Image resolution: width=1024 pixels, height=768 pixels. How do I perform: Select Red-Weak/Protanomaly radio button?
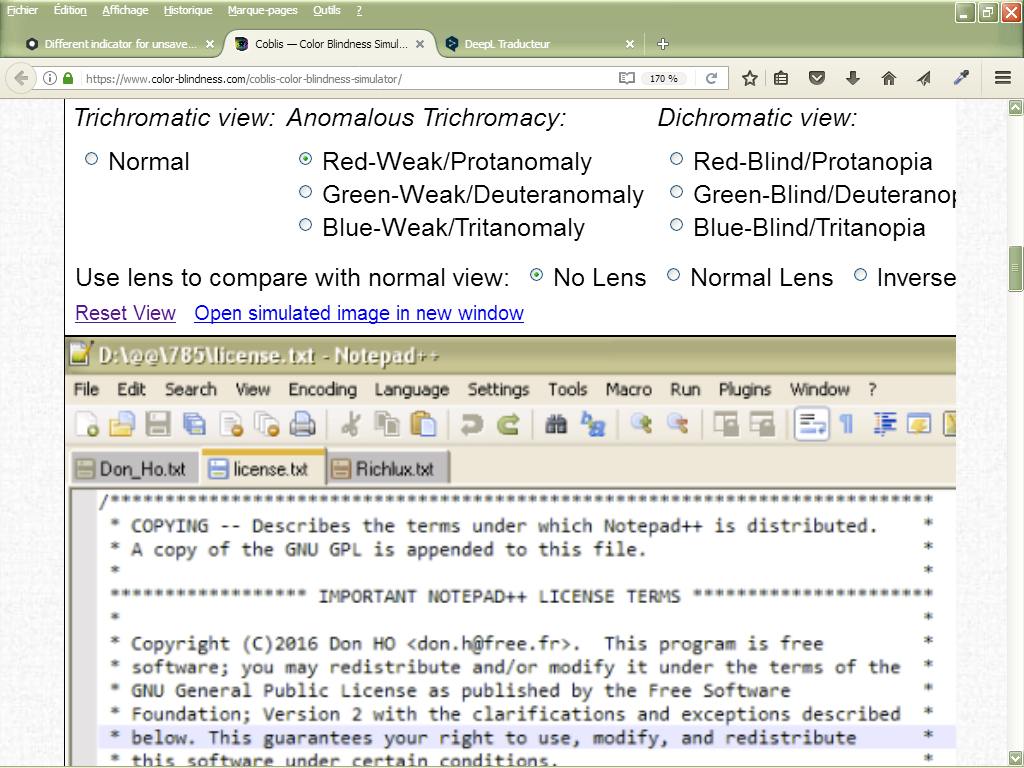305,159
